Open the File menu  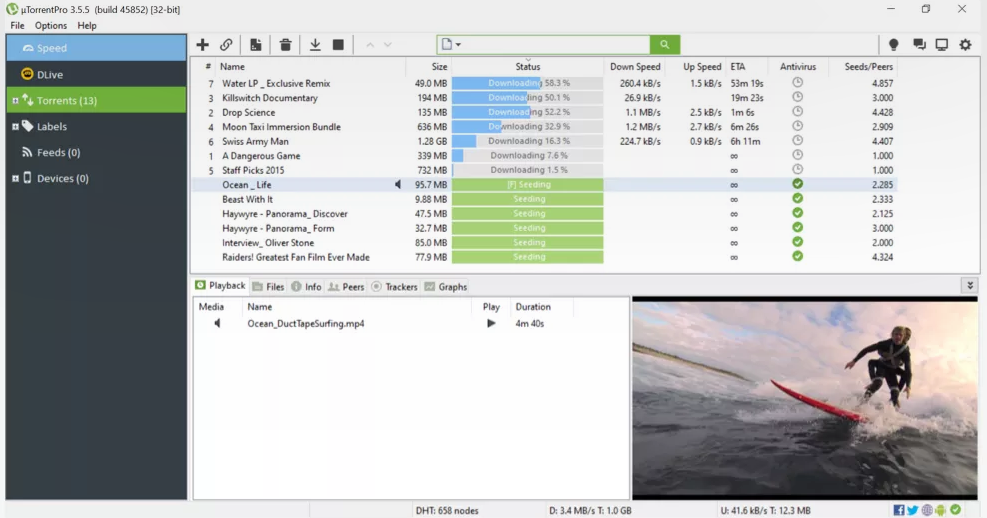18,26
